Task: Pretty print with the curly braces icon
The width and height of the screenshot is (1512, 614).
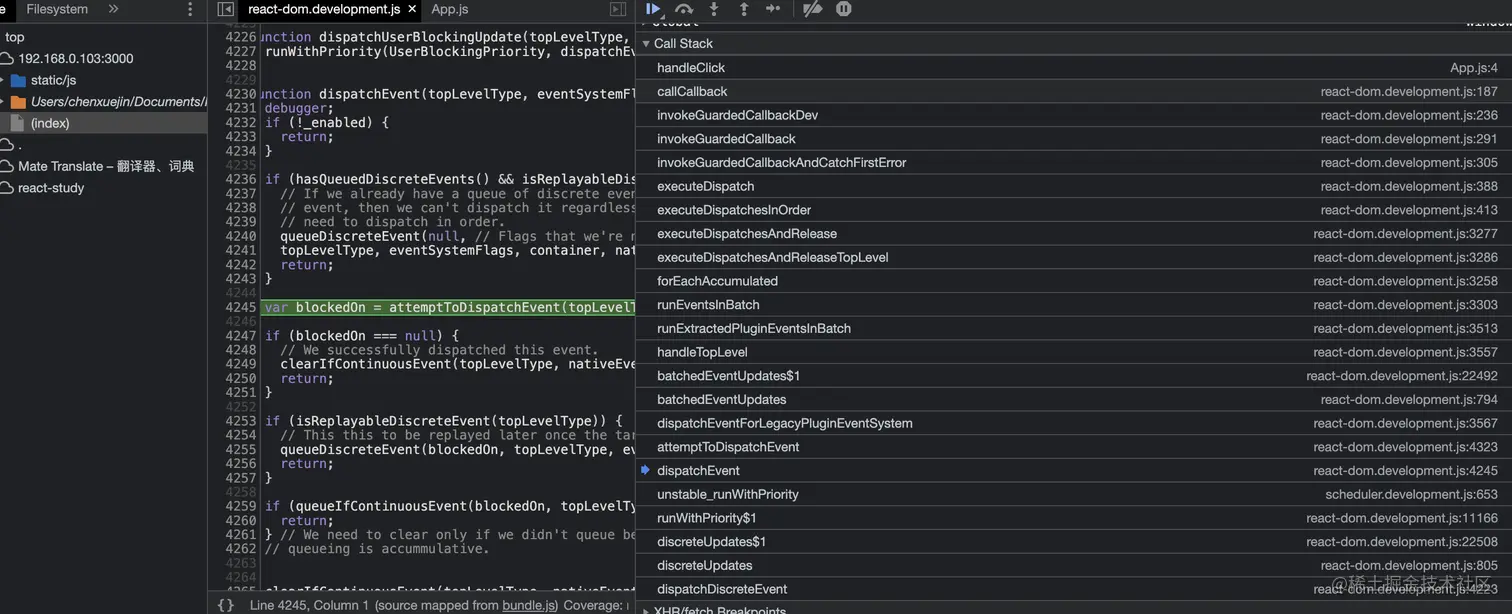Action: pyautogui.click(x=226, y=605)
